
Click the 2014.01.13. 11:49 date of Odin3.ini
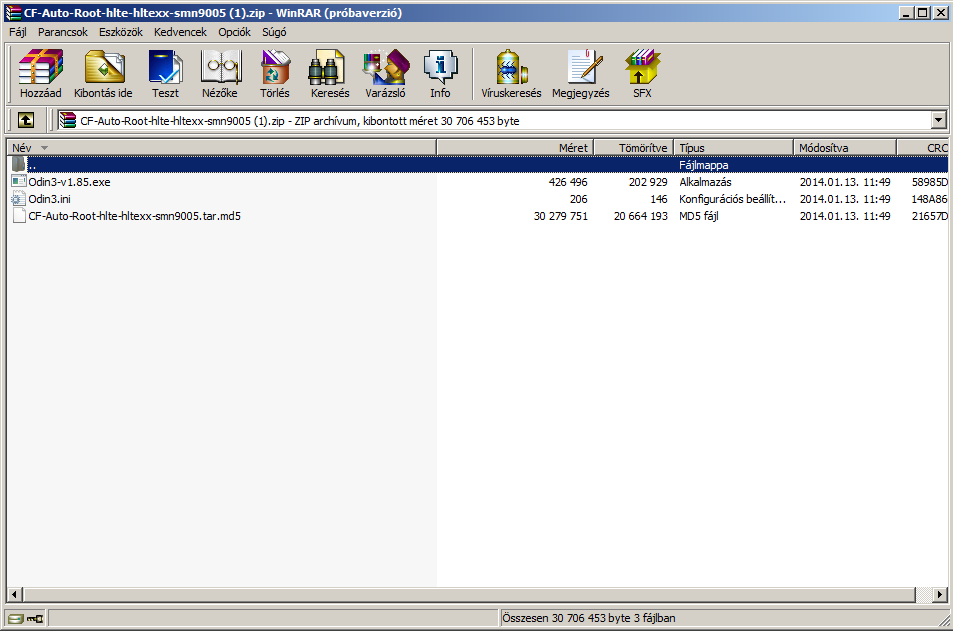(x=845, y=199)
